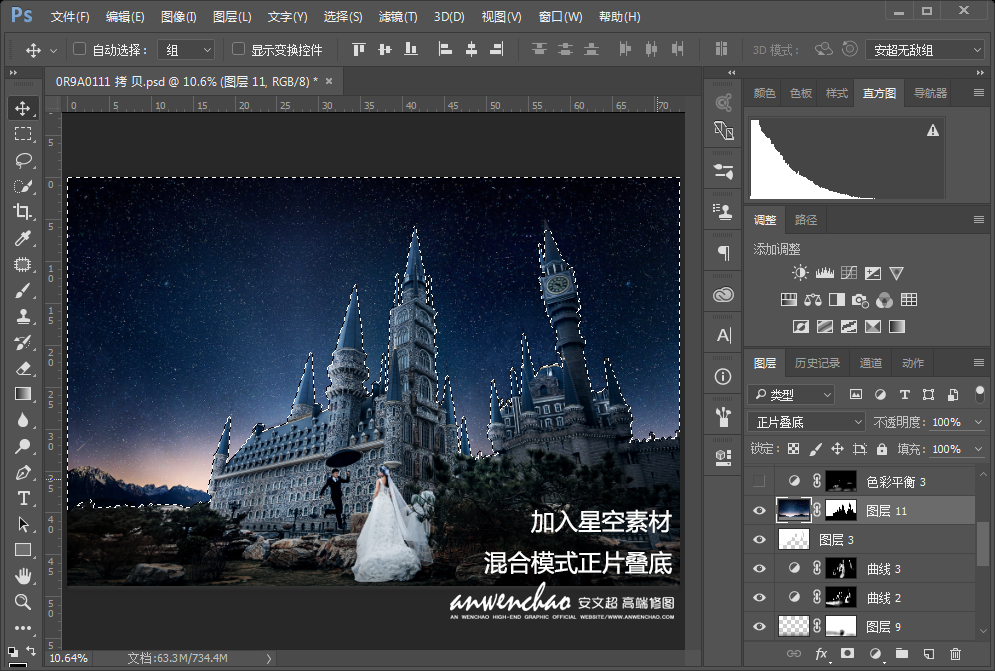
Task: Open the 图像(I) menu
Action: tap(178, 17)
